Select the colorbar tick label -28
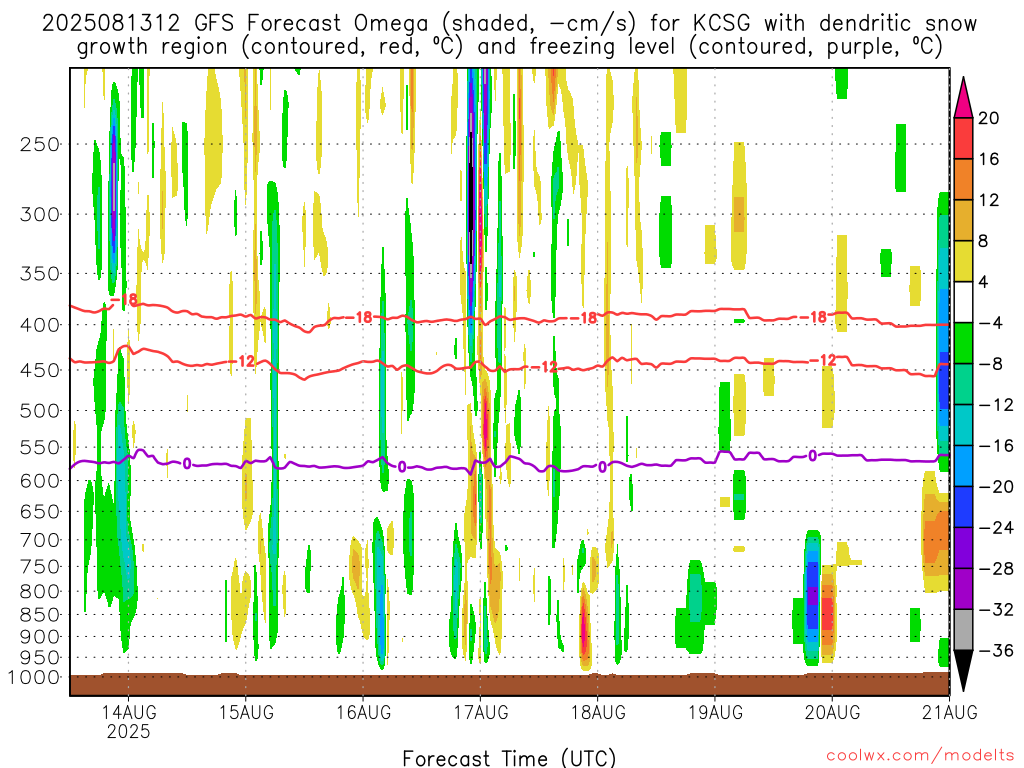The image size is (1024, 768). click(x=997, y=569)
